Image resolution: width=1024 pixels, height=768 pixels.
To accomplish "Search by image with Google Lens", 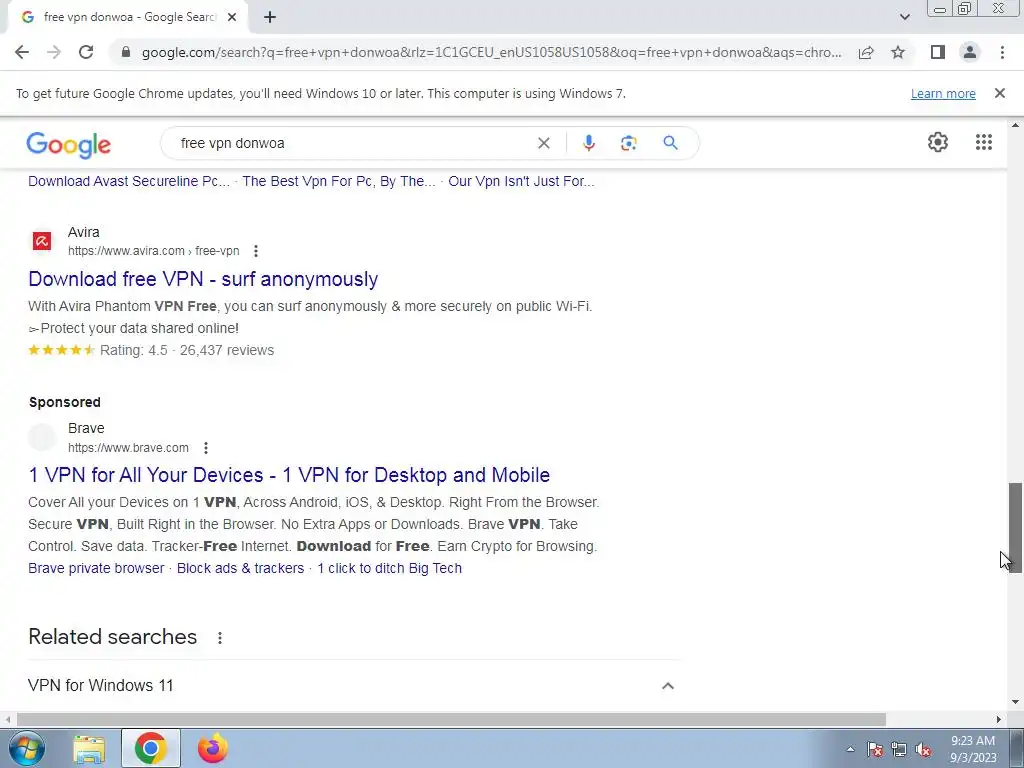I will (628, 143).
